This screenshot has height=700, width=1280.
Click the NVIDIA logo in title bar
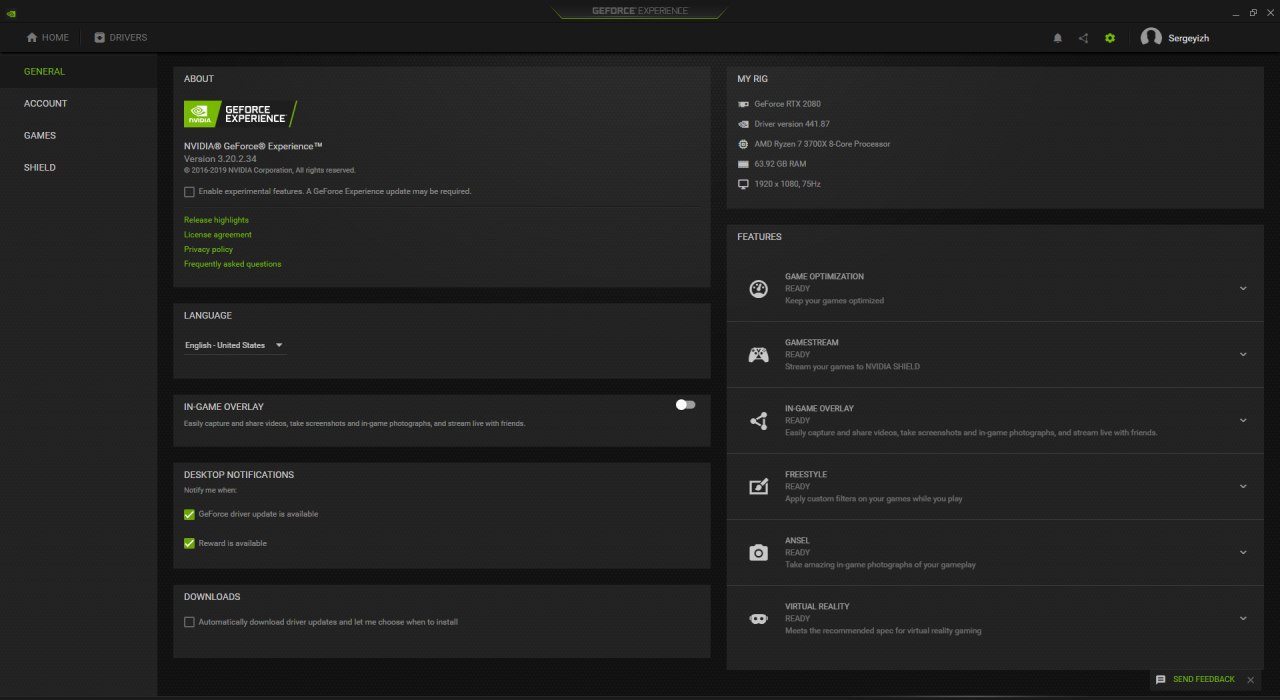tap(10, 12)
